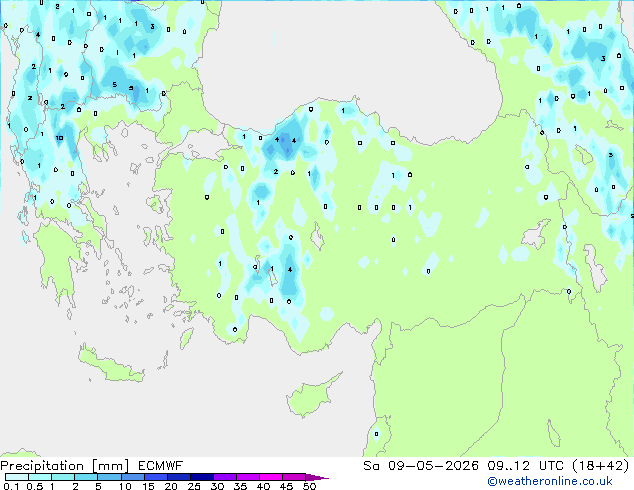Click the date 'Sa 09-05-2026'
The width and height of the screenshot is (634, 490).
click(x=421, y=466)
